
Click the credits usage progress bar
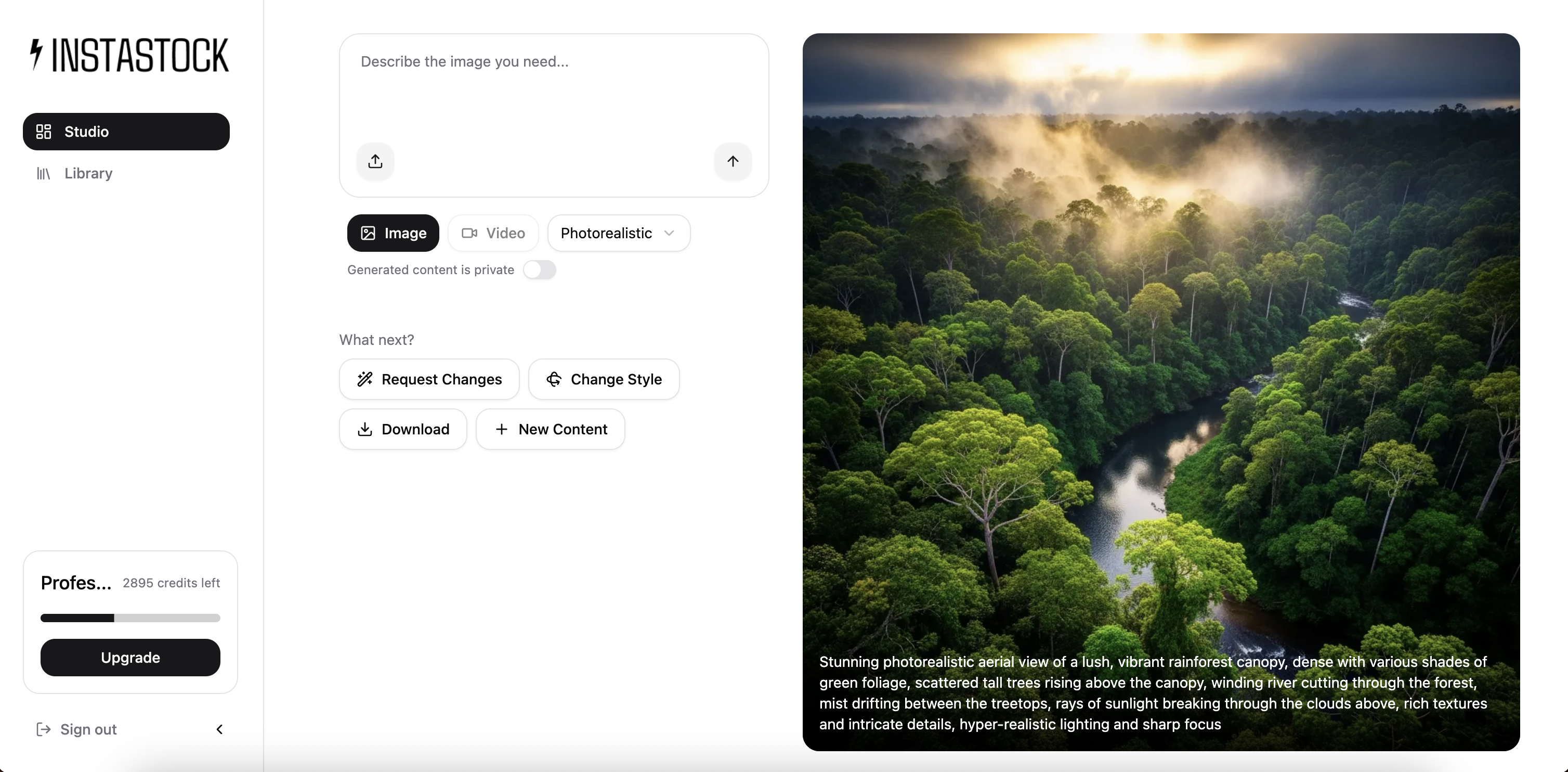130,618
